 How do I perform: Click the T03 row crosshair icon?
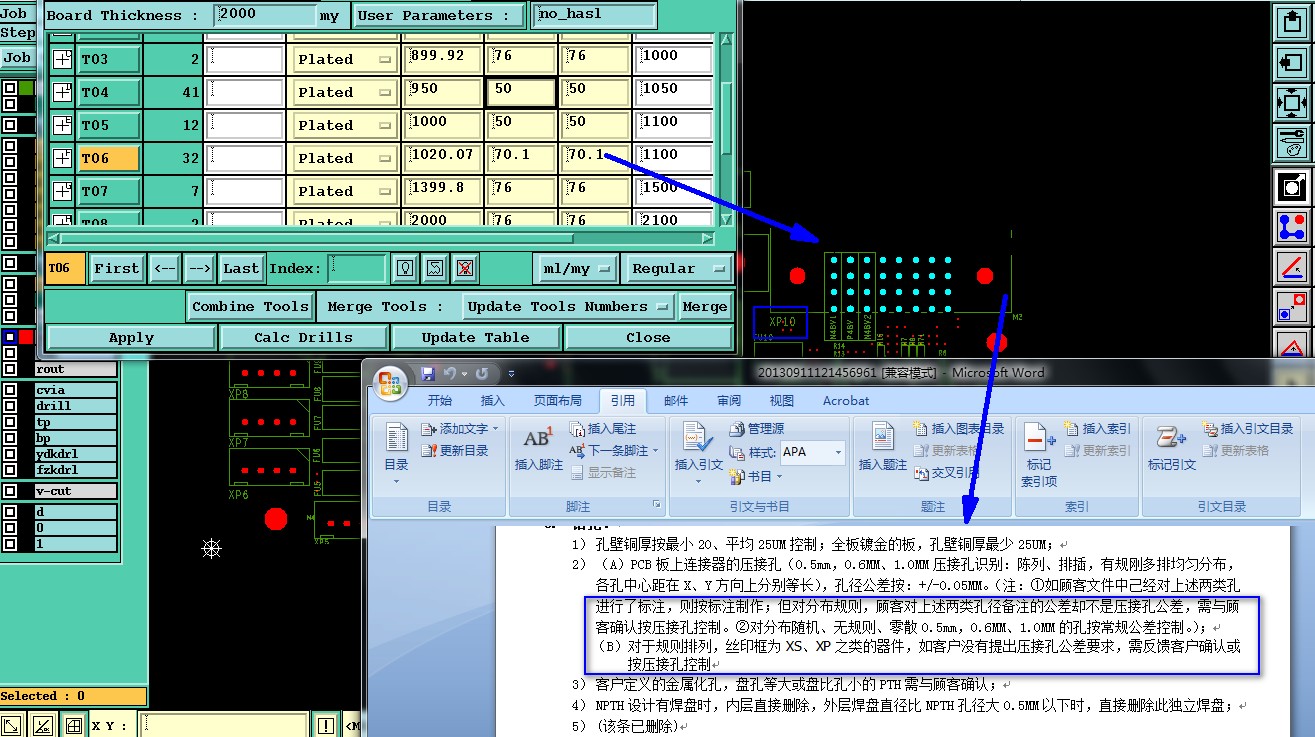click(x=62, y=59)
